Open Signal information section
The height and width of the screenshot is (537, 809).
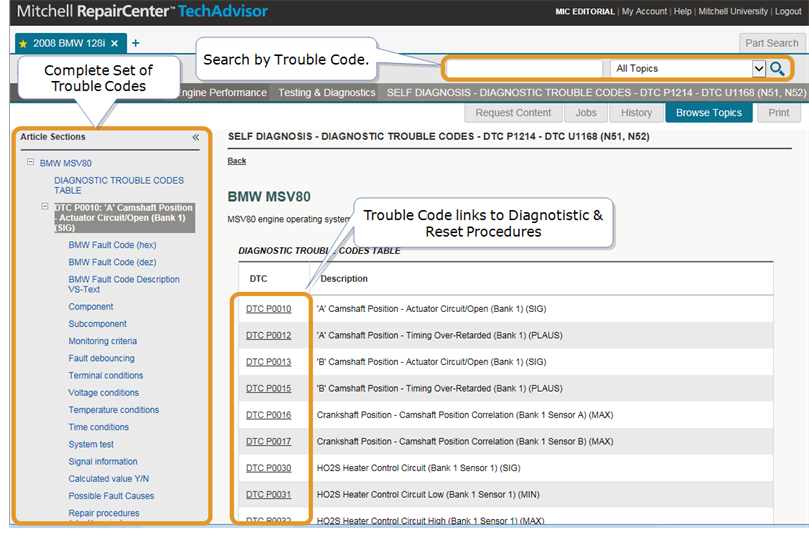[103, 461]
